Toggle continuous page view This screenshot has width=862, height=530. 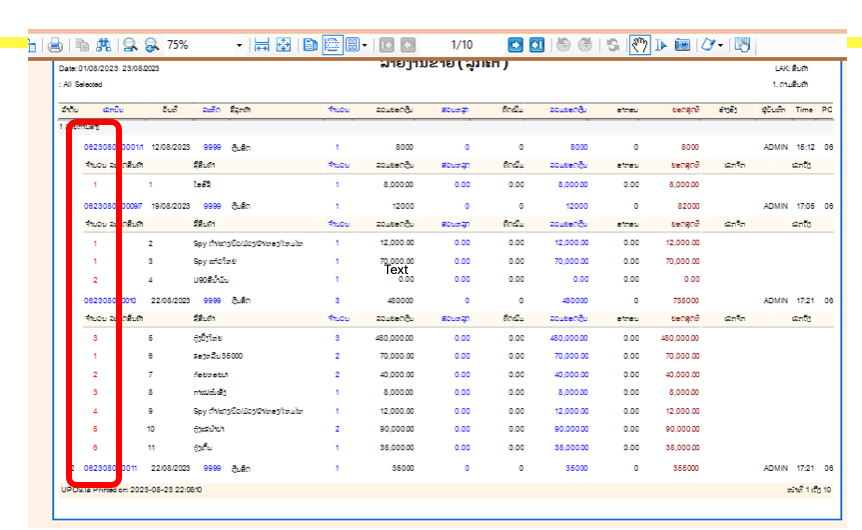click(x=332, y=45)
